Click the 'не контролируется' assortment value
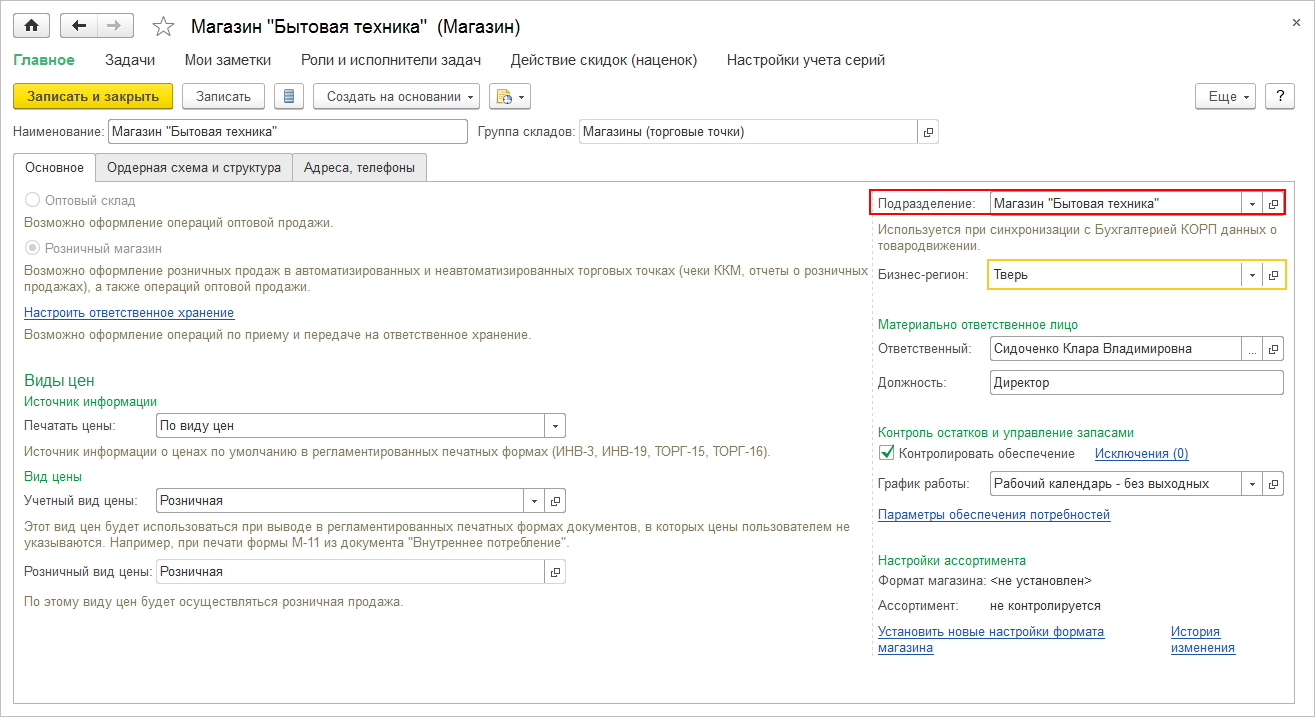Viewport: 1315px width, 717px height. pos(1045,606)
